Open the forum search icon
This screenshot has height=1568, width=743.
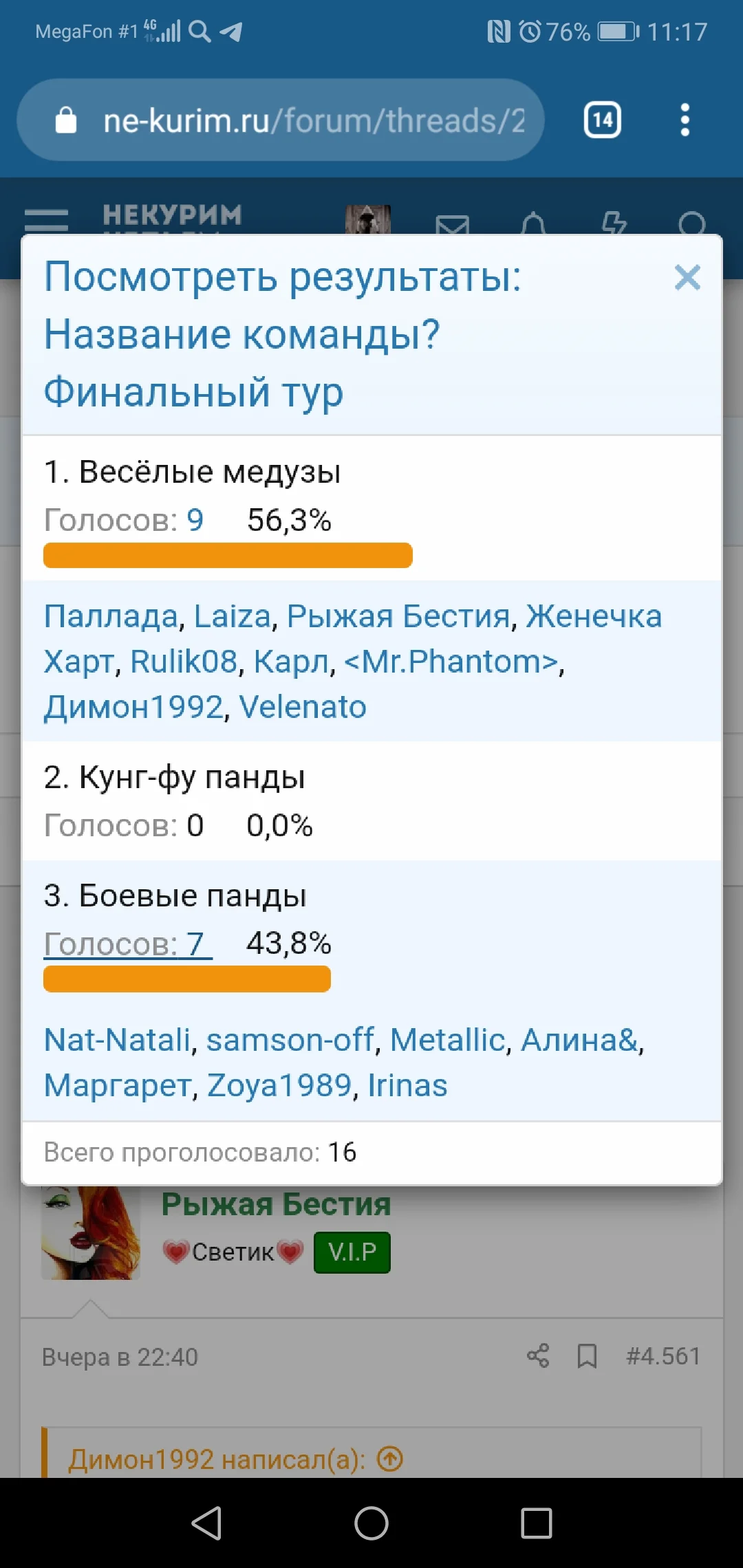(x=691, y=224)
